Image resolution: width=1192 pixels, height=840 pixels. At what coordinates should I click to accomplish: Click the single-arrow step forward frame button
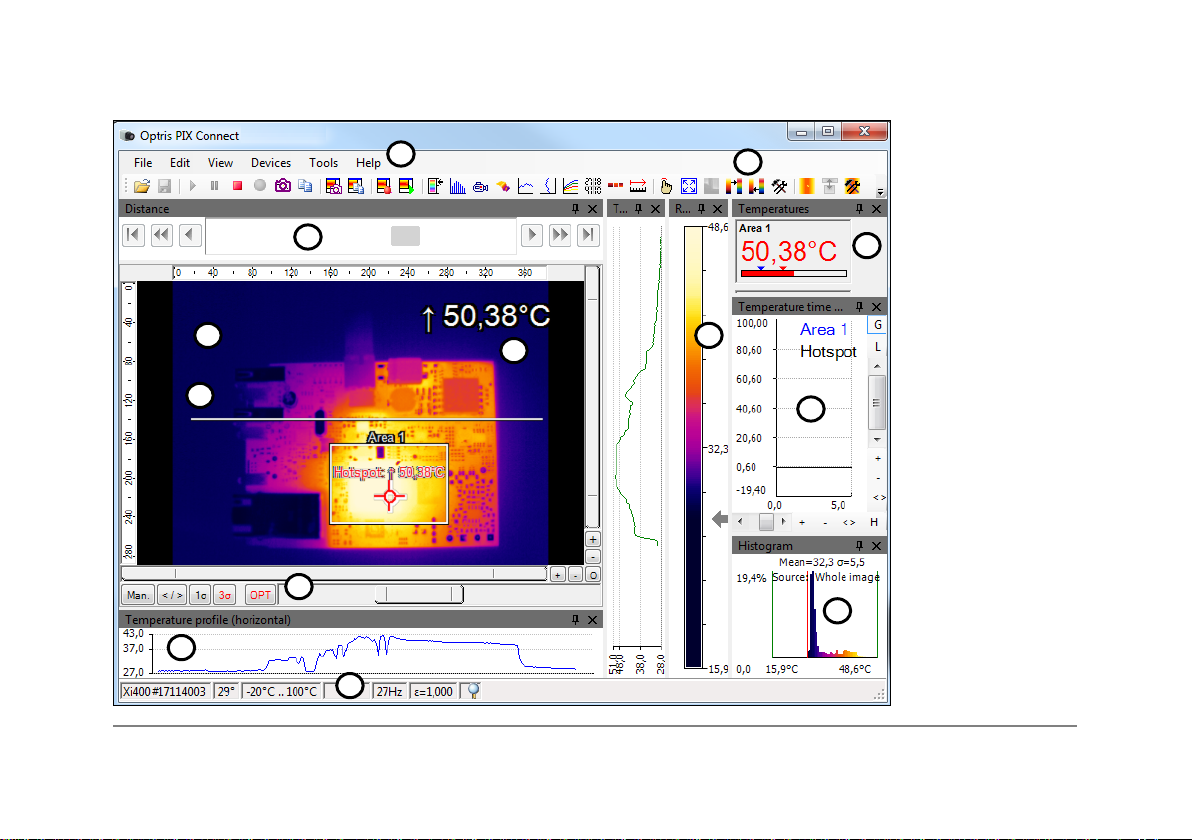531,235
